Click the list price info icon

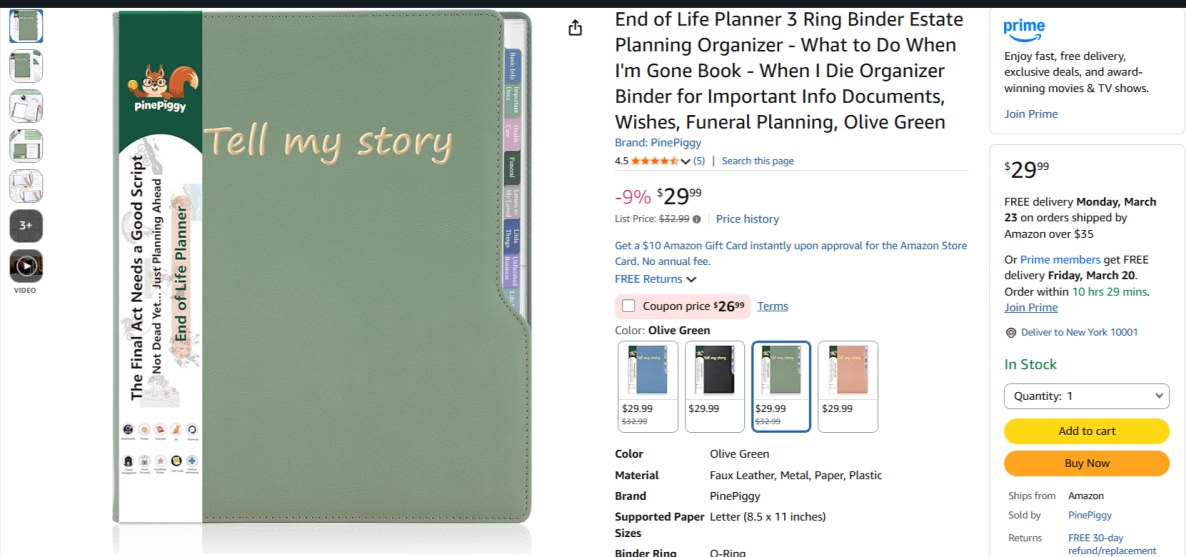click(x=697, y=219)
